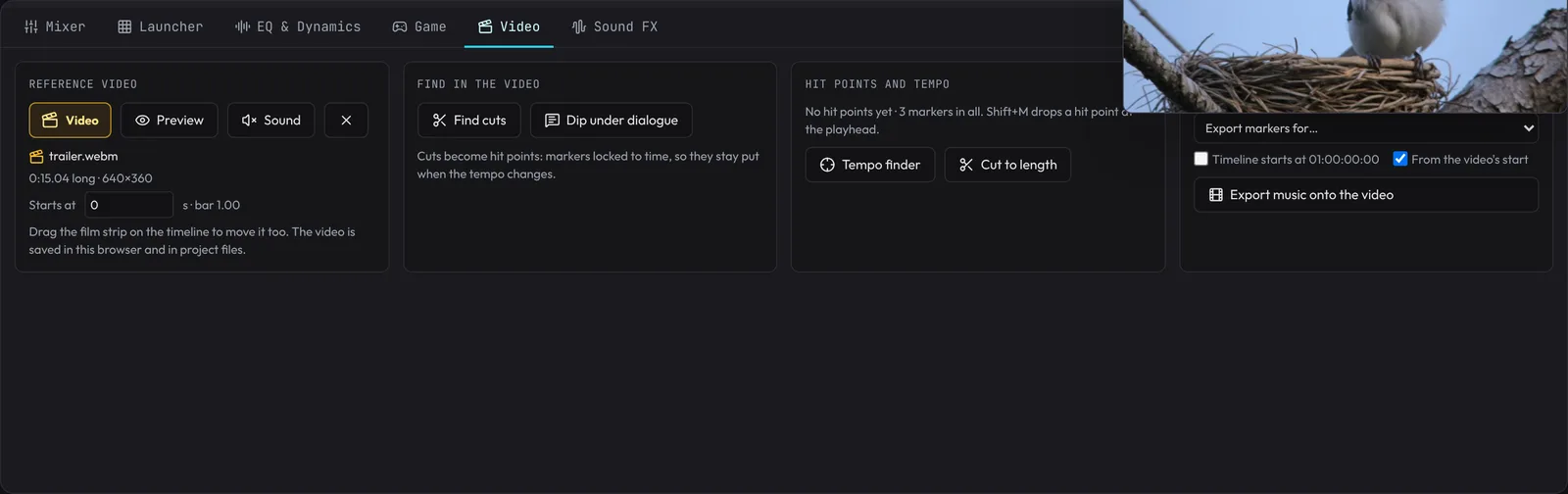This screenshot has height=494, width=1568.
Task: Click the 's · bar 1.00' text
Action: tap(212, 205)
